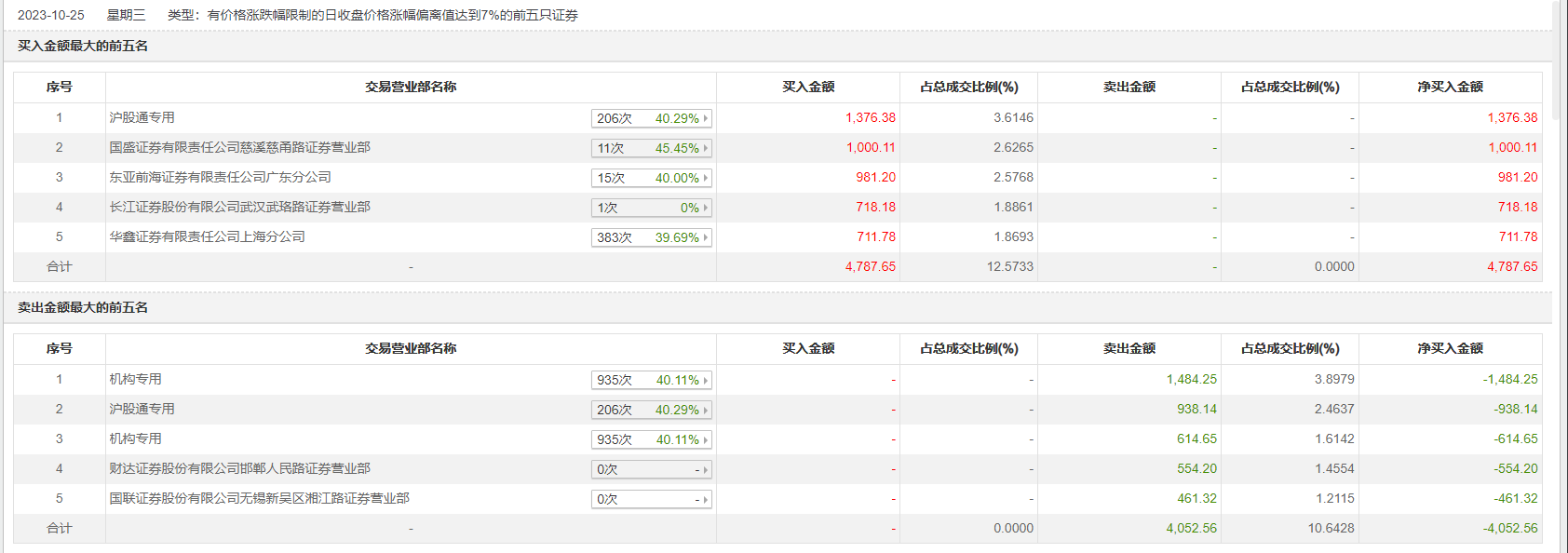Click arrow icon on 国联证券 0次 box
The width and height of the screenshot is (1568, 553).
pyautogui.click(x=706, y=499)
